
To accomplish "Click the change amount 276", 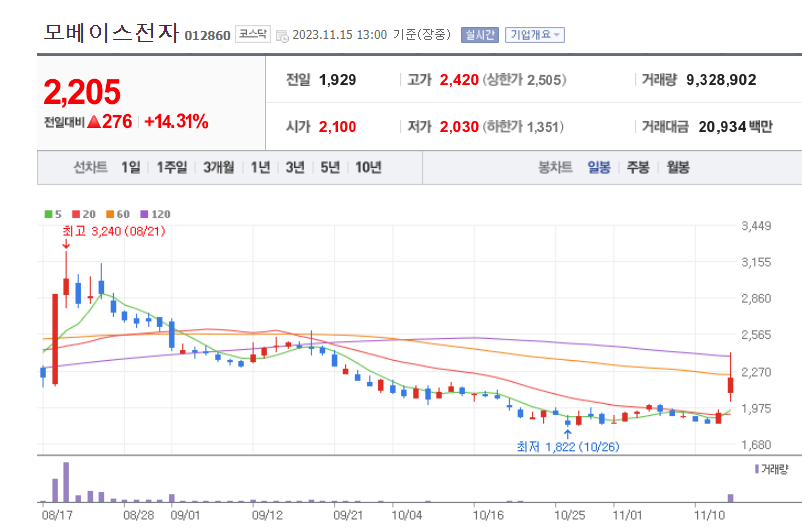I will click(x=117, y=122).
